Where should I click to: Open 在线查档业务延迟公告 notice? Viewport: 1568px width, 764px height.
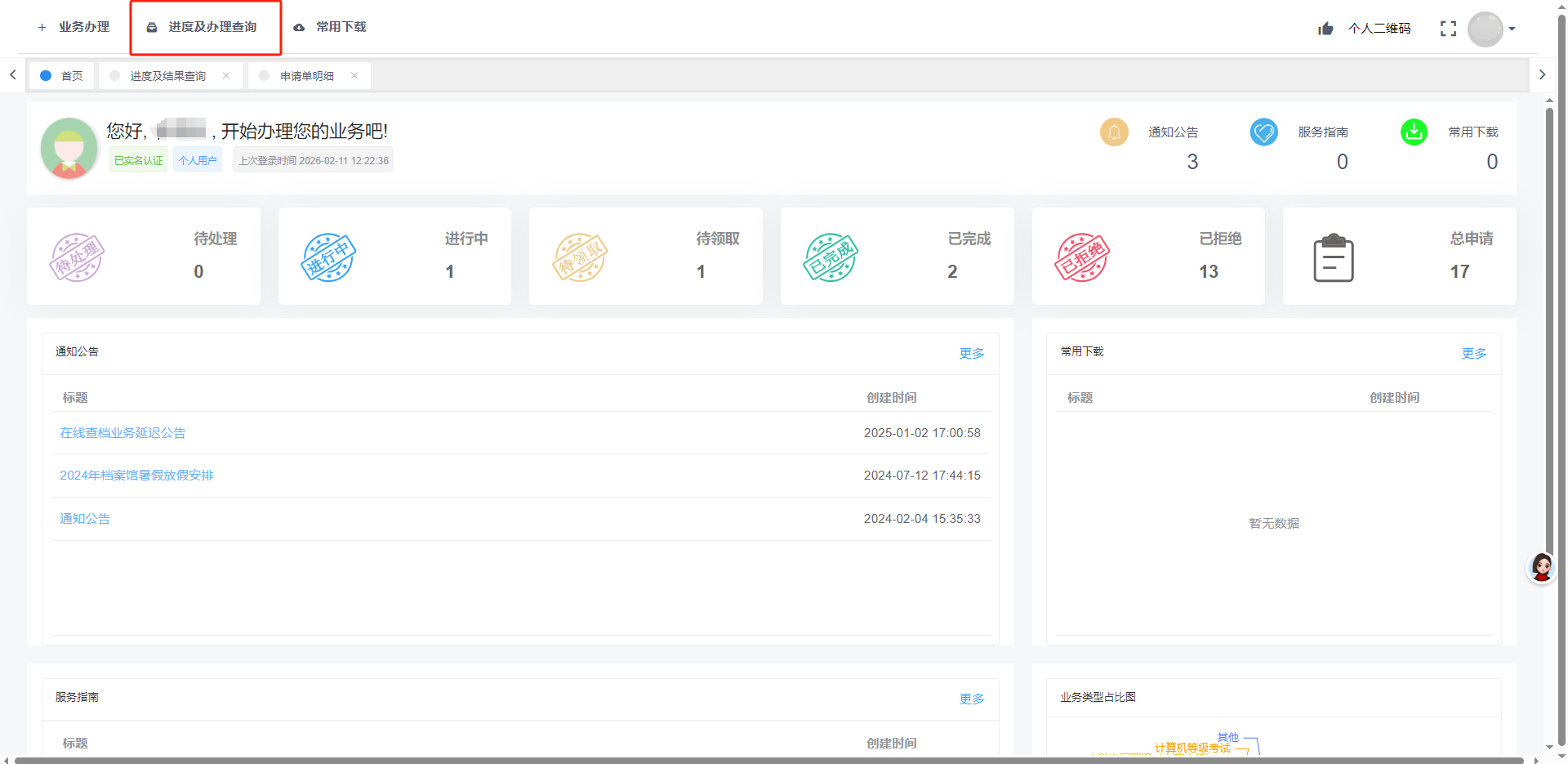122,433
